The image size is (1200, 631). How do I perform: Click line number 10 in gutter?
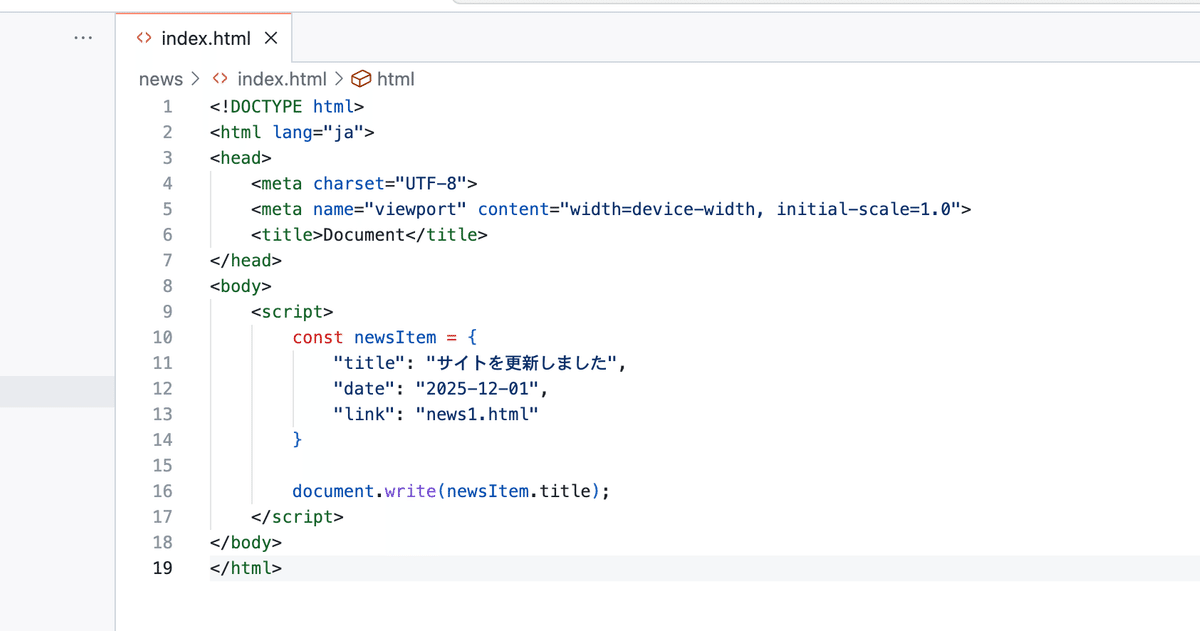(x=161, y=337)
